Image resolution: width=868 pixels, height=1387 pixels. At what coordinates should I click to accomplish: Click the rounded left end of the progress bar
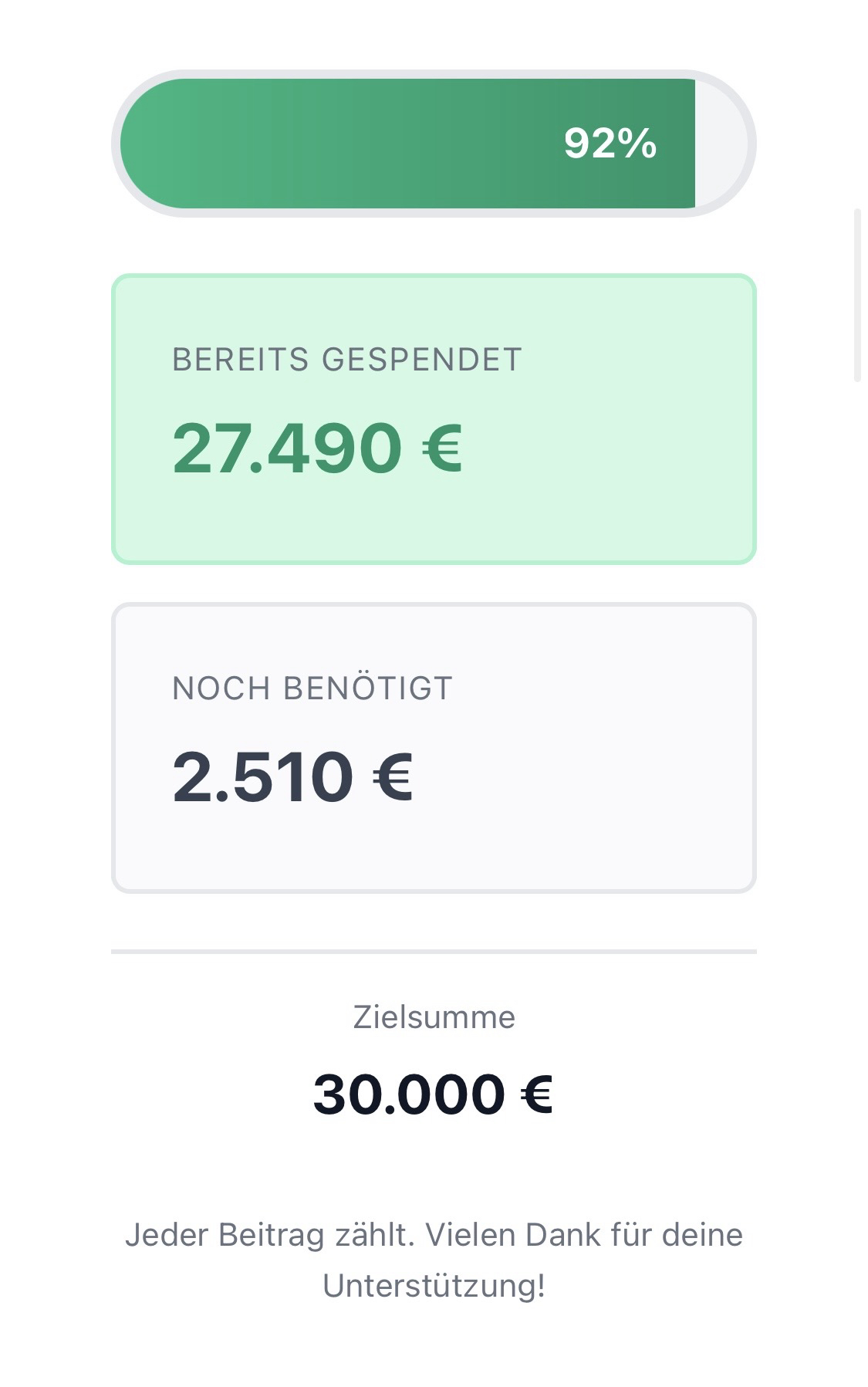coord(147,144)
